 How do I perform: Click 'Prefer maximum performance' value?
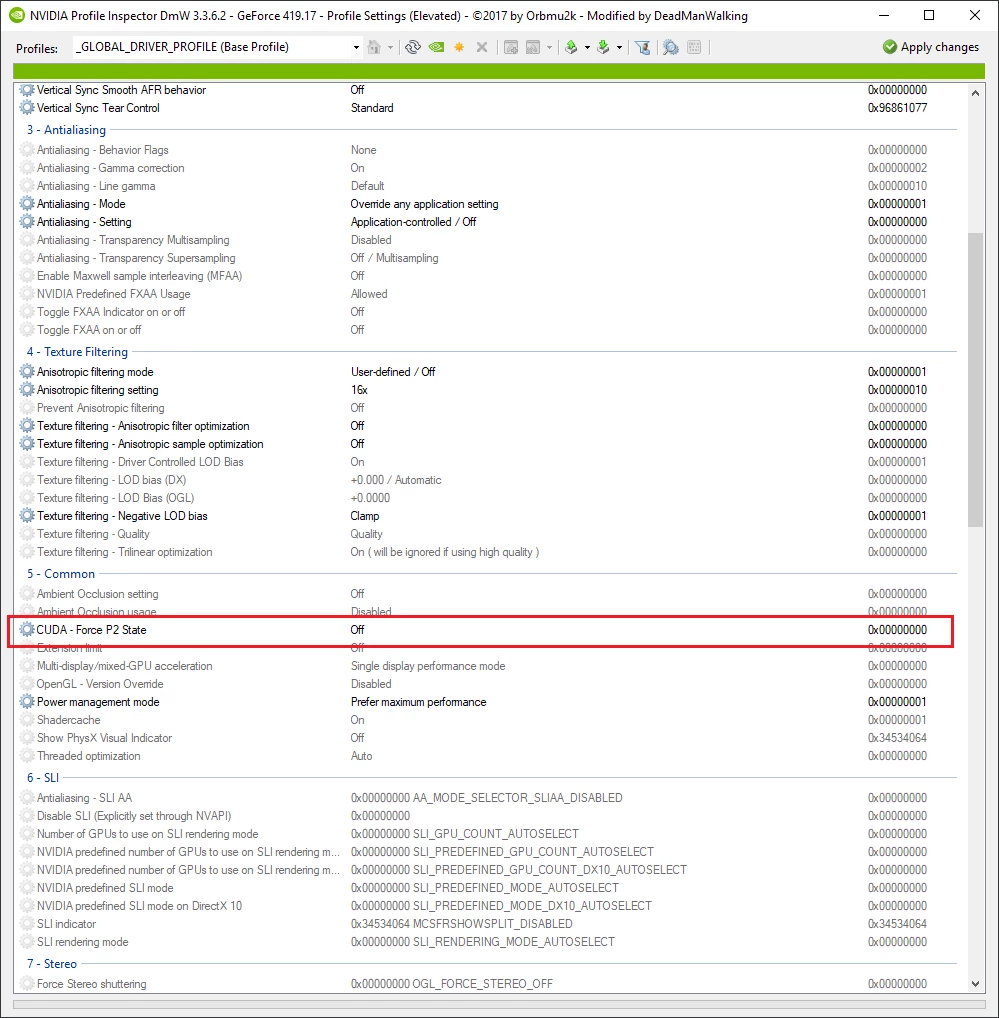click(x=419, y=702)
